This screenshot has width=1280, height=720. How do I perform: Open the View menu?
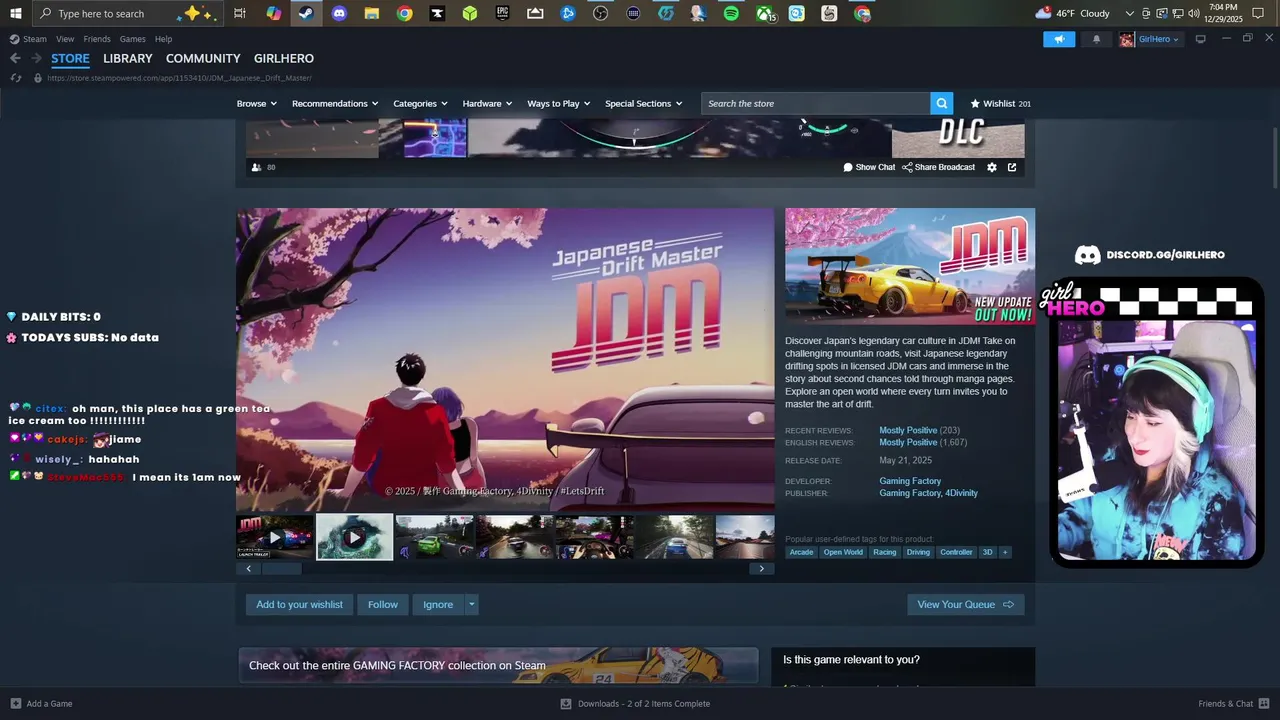65,39
